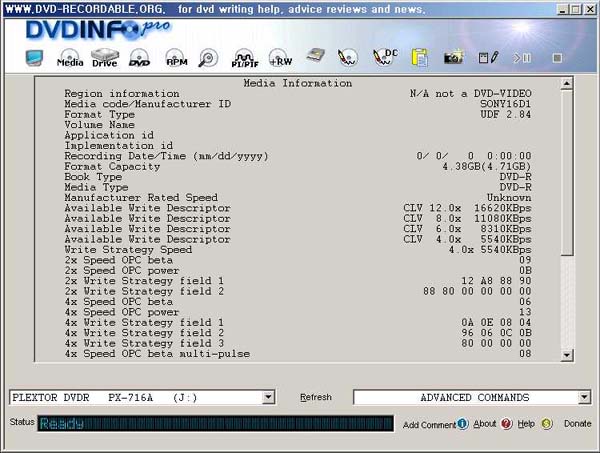The height and width of the screenshot is (453, 600).
Task: Click the monitor icon in the toolbar
Action: pos(34,58)
